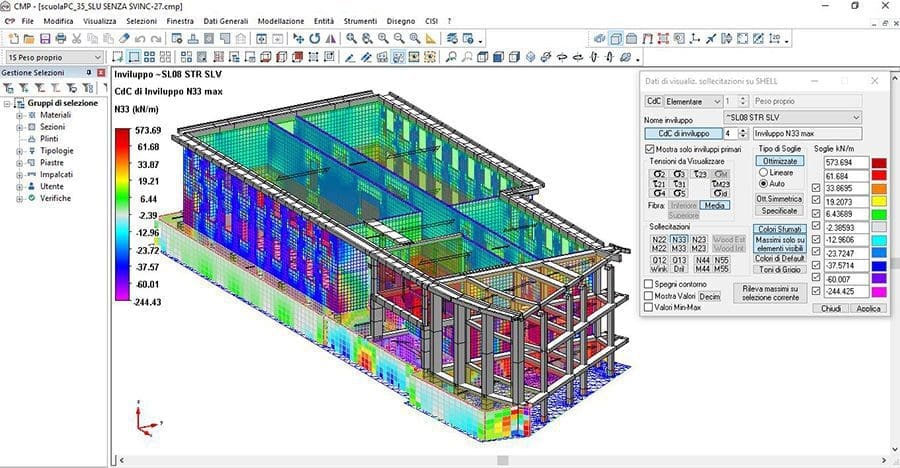Image resolution: width=900 pixels, height=468 pixels.
Task: Click the Chiudi button
Action: tap(830, 308)
